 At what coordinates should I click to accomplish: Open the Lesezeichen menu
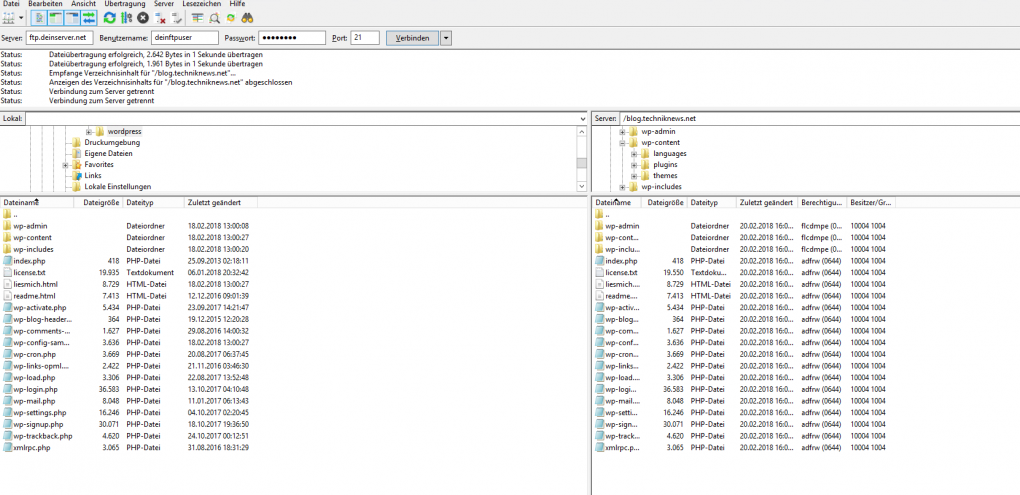coord(202,4)
